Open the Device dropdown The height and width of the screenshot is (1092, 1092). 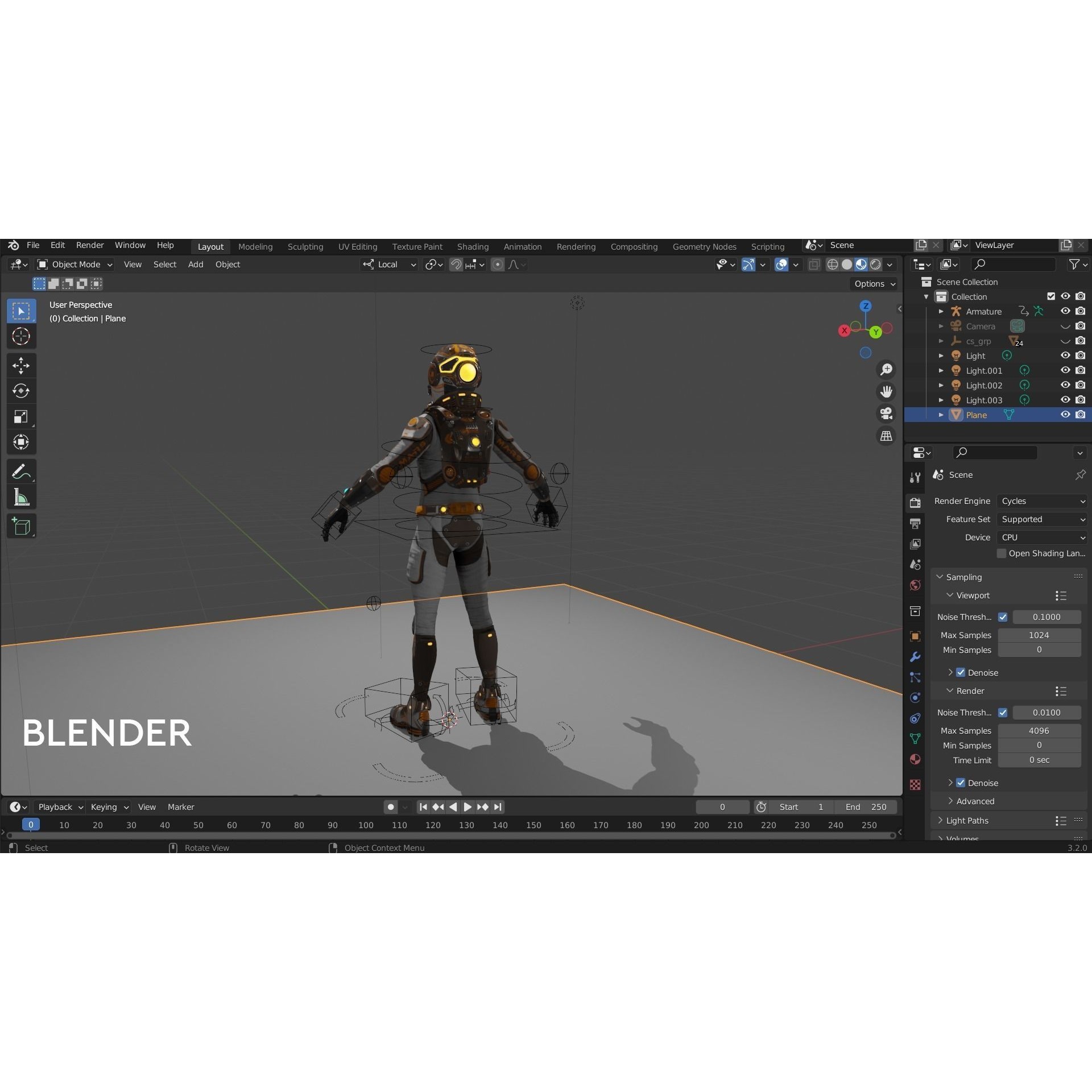click(x=1042, y=537)
